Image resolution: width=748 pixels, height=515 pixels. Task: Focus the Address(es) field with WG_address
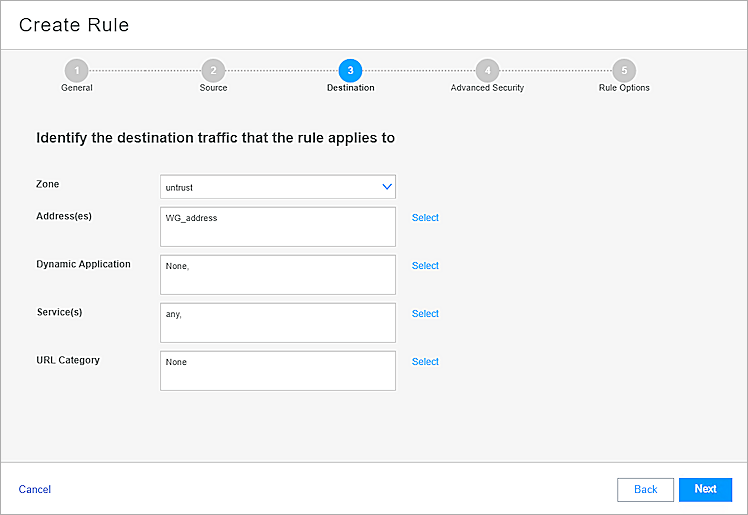pos(277,227)
